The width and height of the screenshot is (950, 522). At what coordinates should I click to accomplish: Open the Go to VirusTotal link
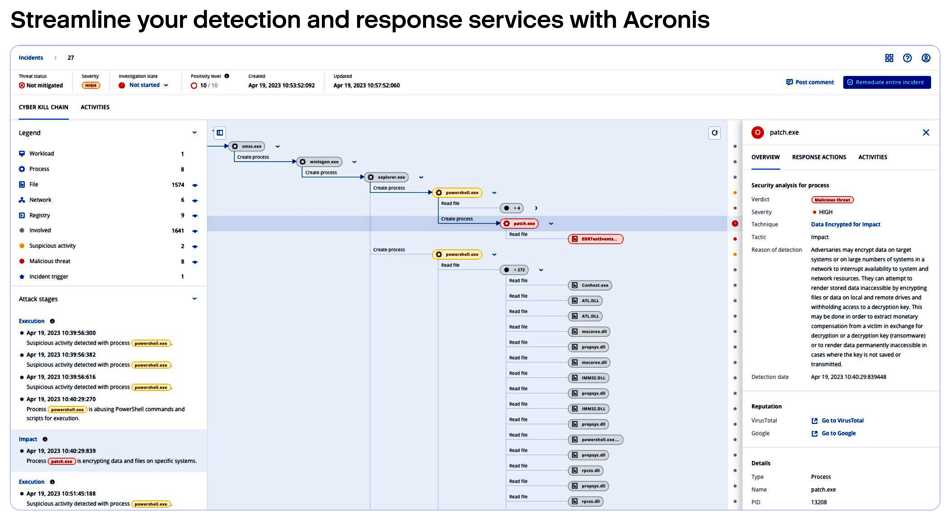click(838, 421)
